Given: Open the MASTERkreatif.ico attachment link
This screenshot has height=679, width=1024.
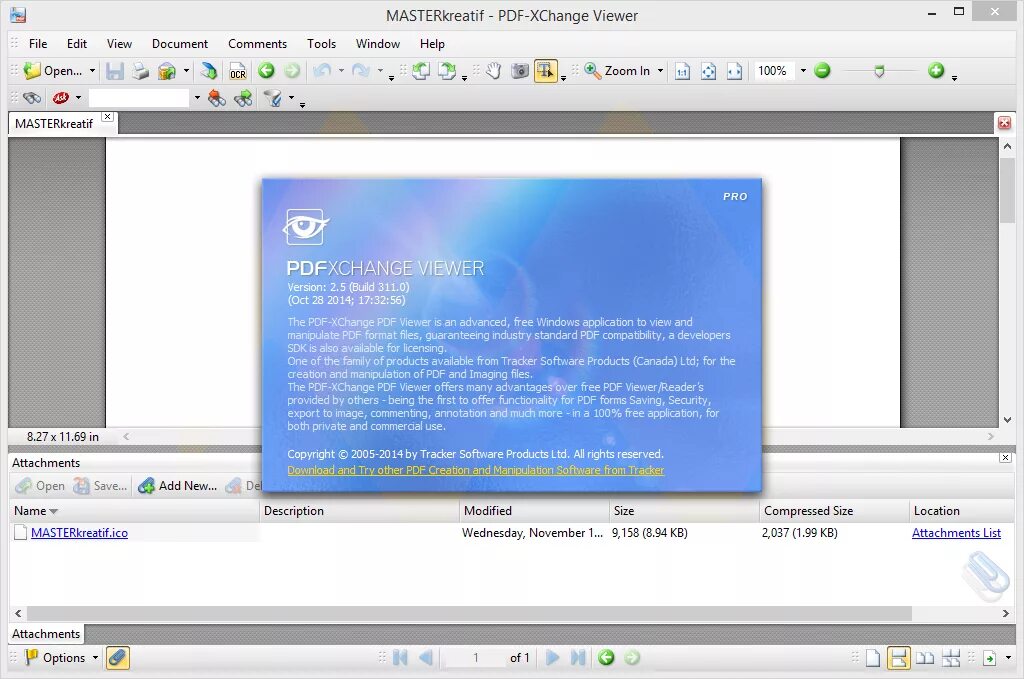Looking at the screenshot, I should pos(79,533).
